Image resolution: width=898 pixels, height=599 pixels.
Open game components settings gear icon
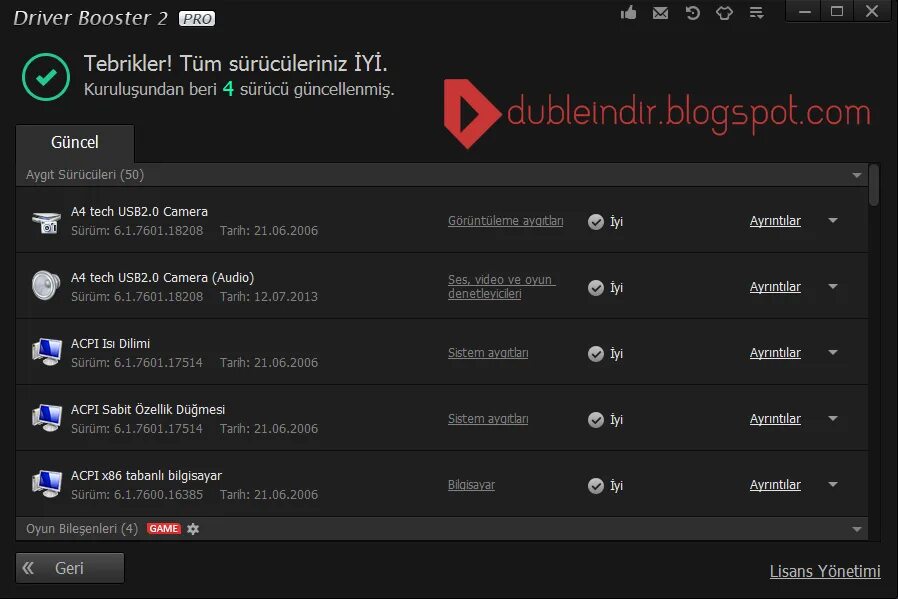(x=193, y=529)
